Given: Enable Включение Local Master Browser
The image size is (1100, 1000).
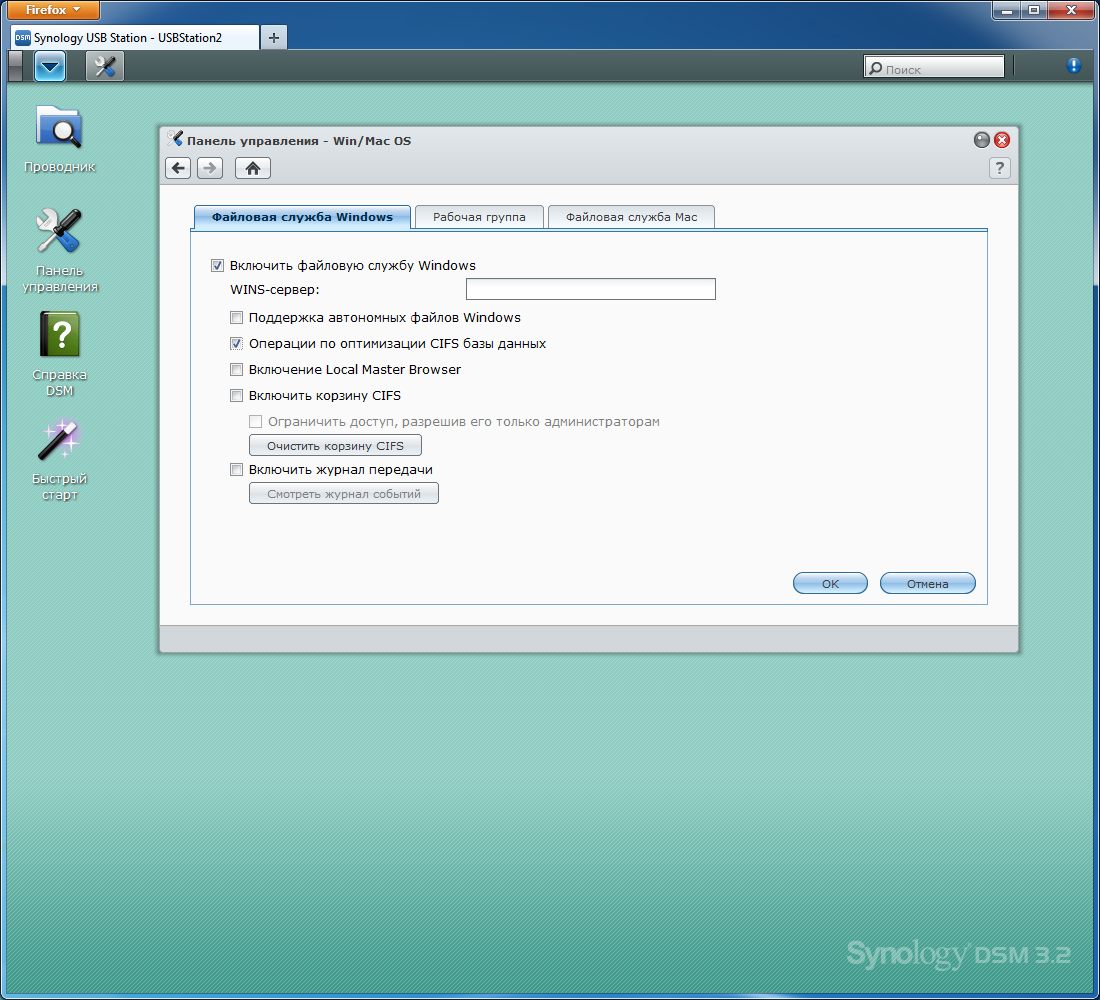Looking at the screenshot, I should [x=236, y=369].
